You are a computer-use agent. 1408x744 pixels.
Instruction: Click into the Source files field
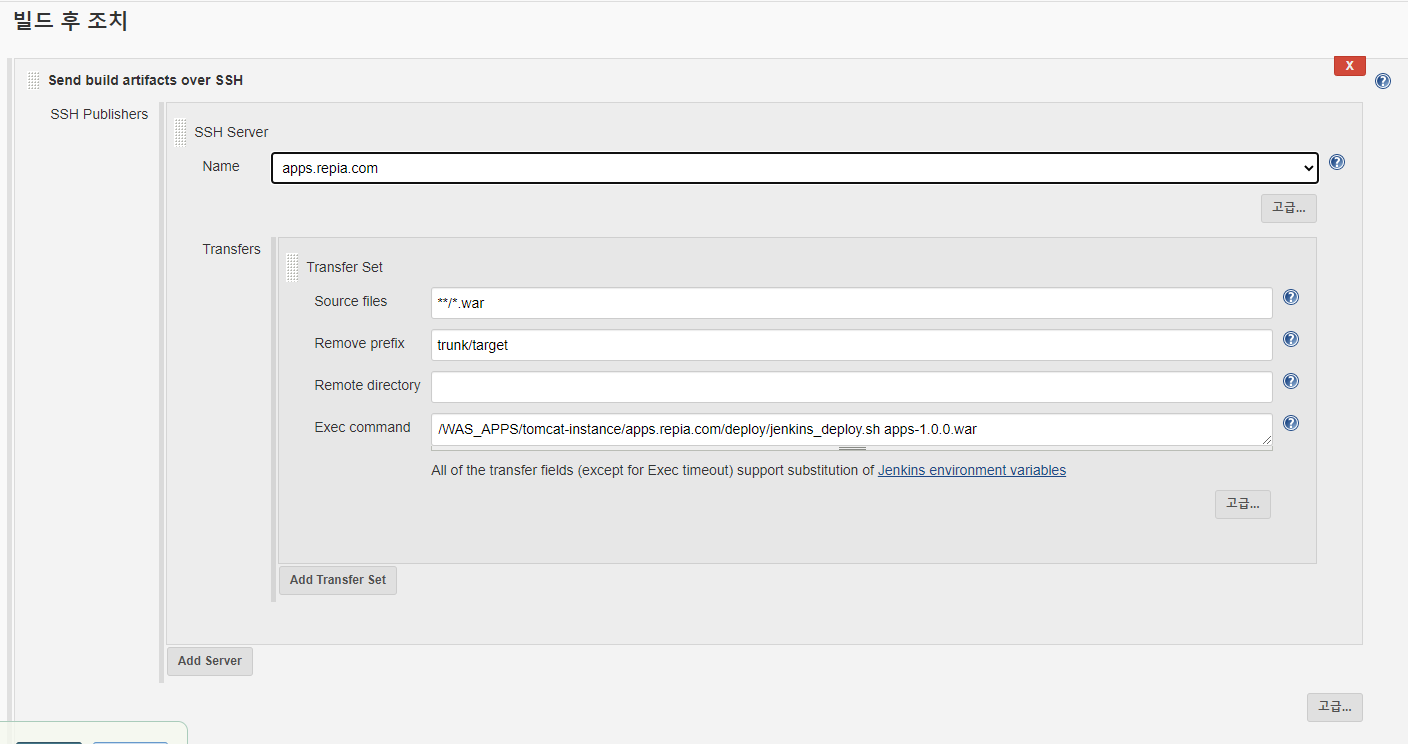pos(850,303)
